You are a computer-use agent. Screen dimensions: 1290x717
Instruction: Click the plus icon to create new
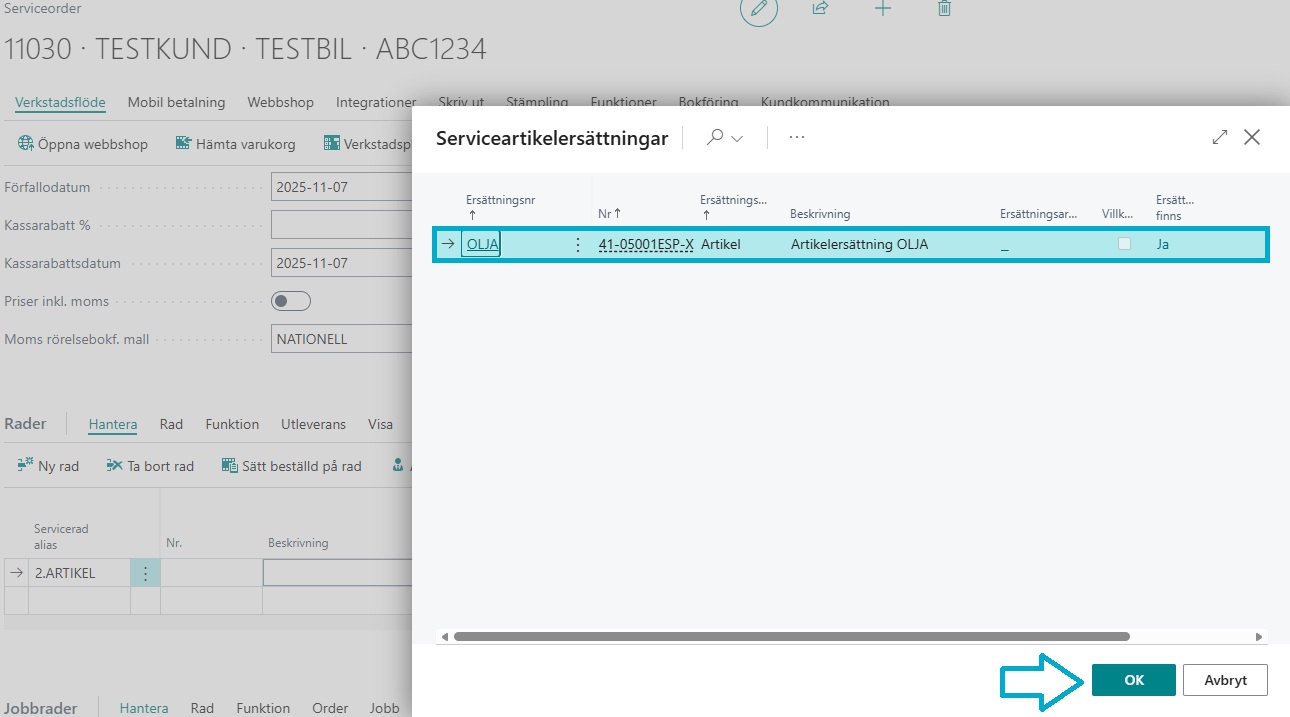pyautogui.click(x=882, y=8)
